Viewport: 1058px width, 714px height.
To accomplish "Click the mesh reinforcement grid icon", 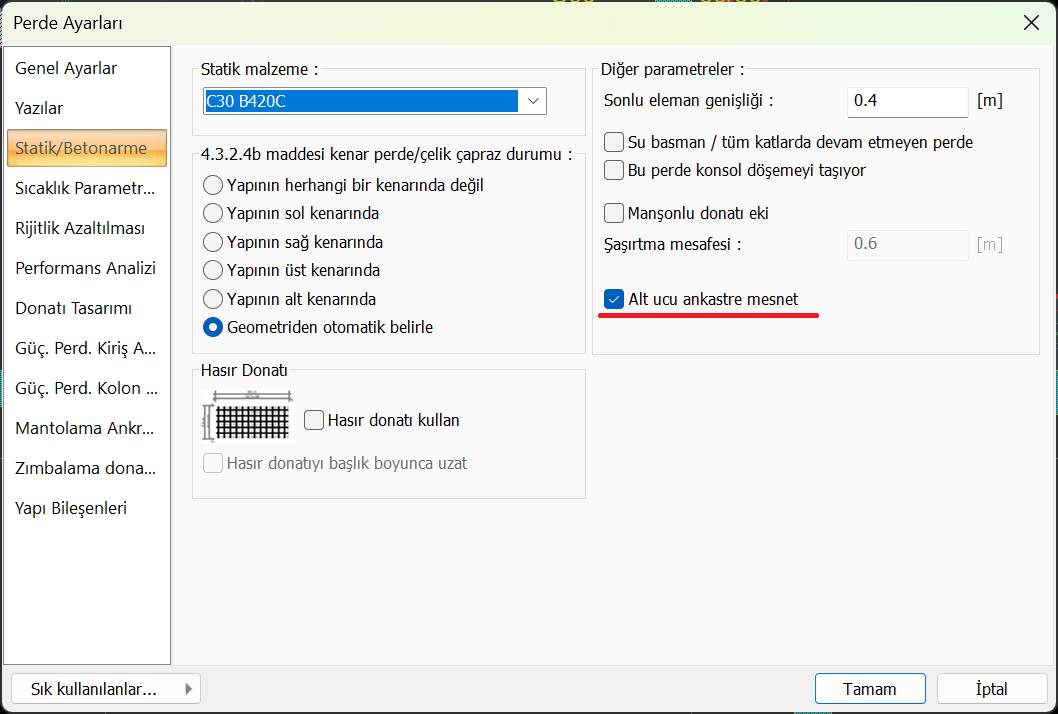I will click(246, 415).
